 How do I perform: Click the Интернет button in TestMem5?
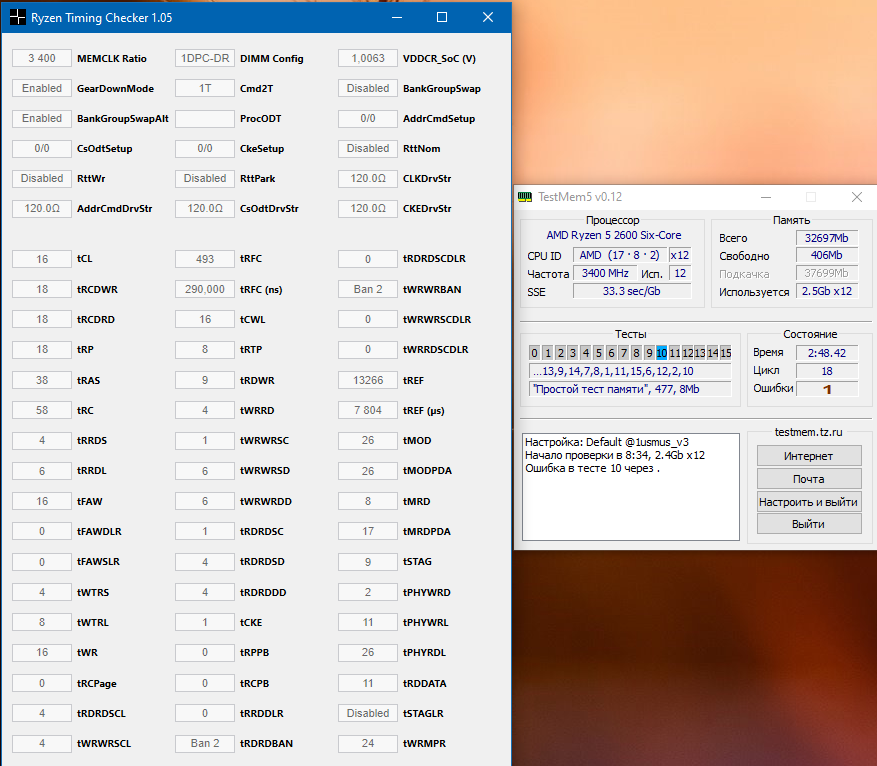pyautogui.click(x=809, y=456)
